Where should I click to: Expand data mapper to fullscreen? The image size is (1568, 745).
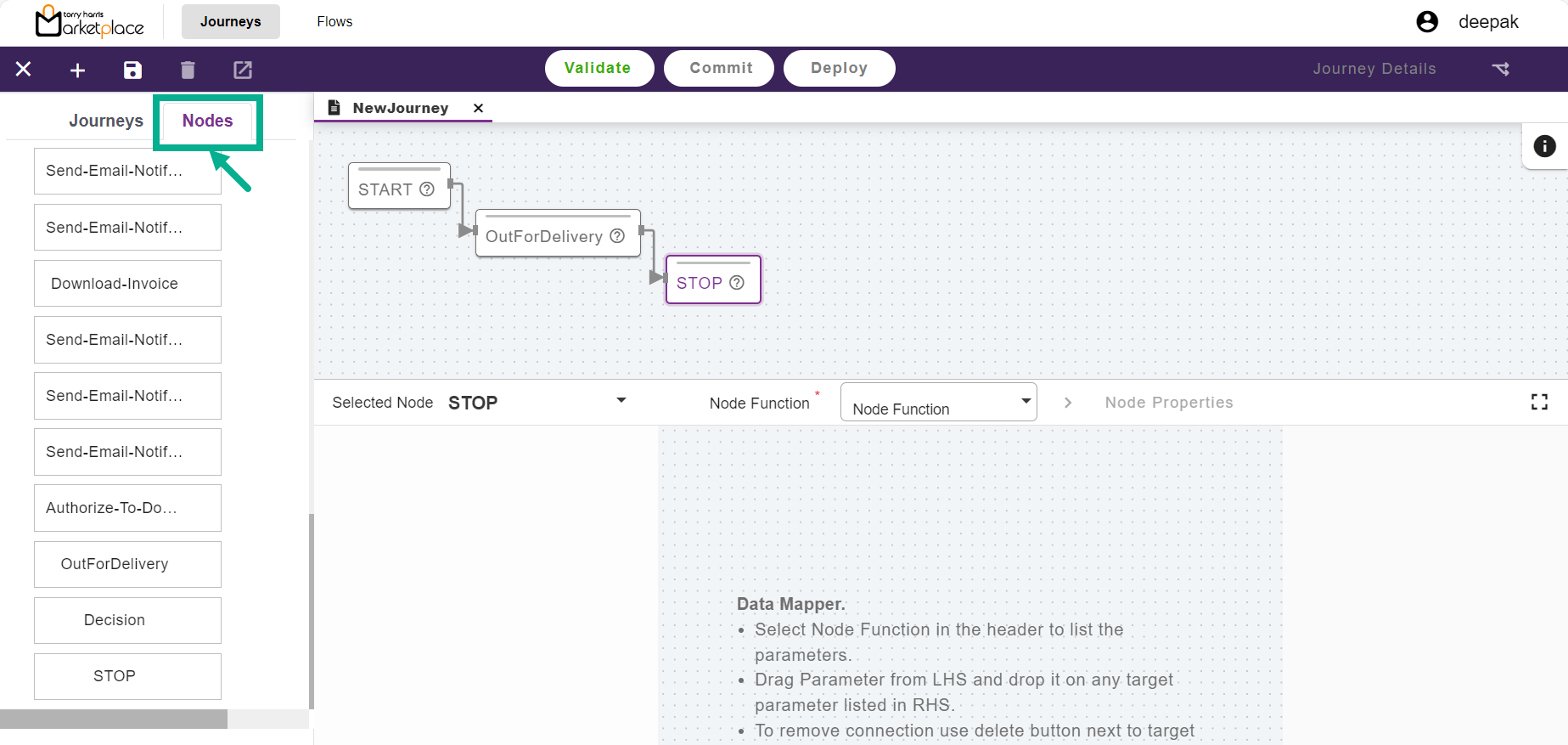(x=1539, y=402)
